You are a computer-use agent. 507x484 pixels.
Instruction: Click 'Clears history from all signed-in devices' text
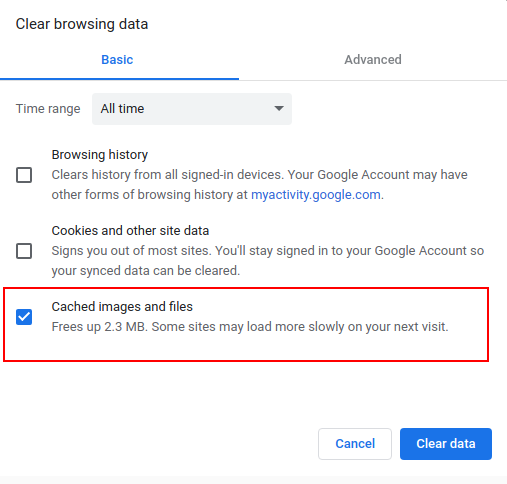pos(260,185)
